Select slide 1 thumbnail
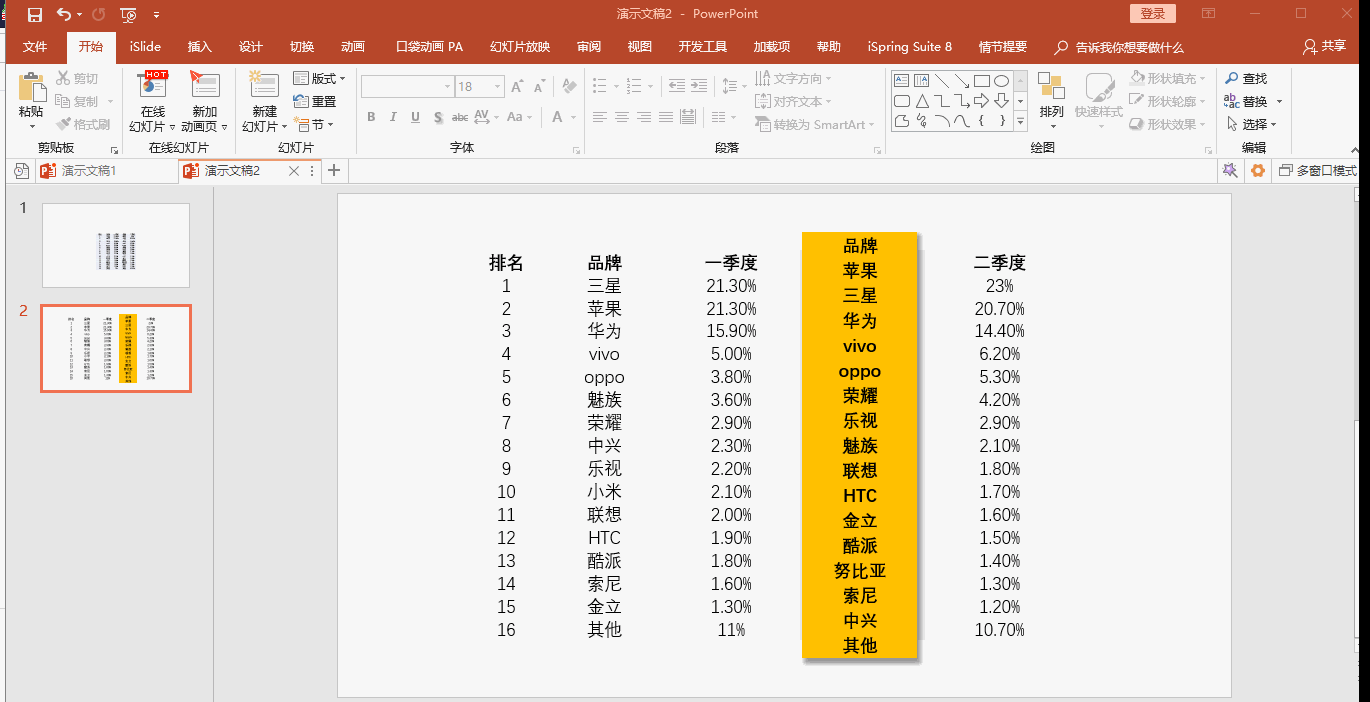The width and height of the screenshot is (1370, 702). click(x=116, y=245)
